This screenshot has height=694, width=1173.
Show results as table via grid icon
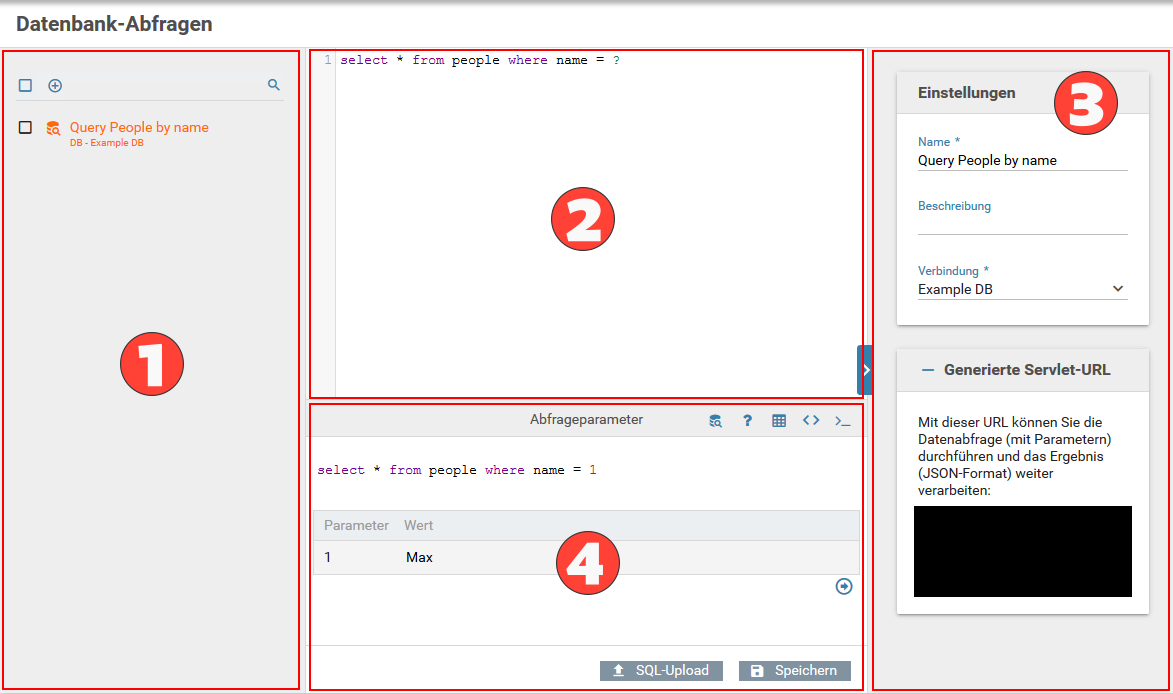point(779,421)
